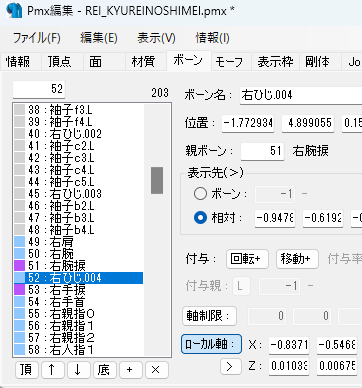This screenshot has height=388, width=362.
Task: Open the 編集(E) menu
Action: click(99, 38)
